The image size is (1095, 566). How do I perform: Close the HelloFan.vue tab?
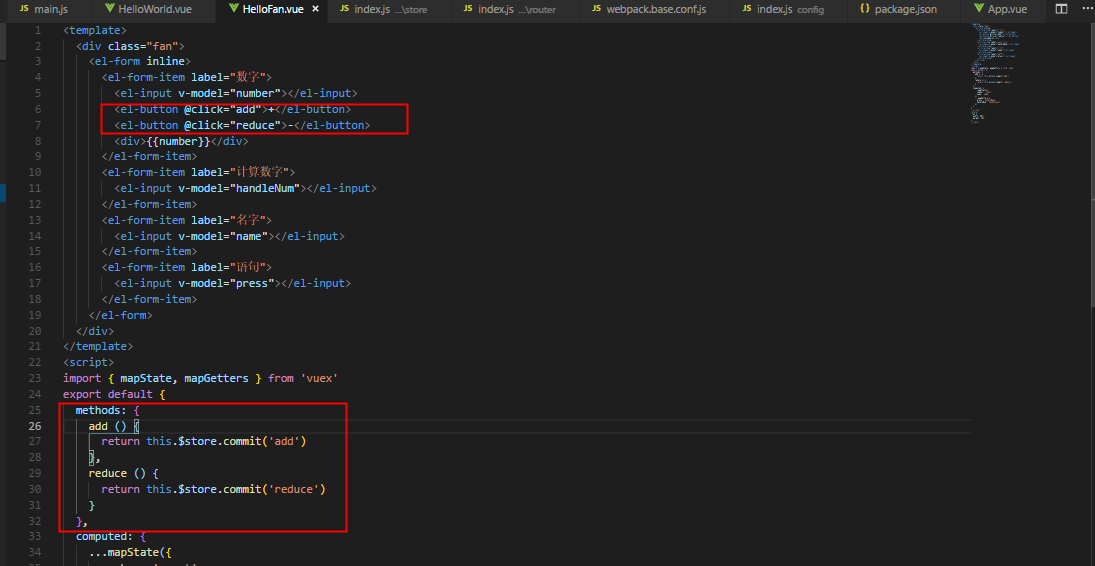(315, 9)
